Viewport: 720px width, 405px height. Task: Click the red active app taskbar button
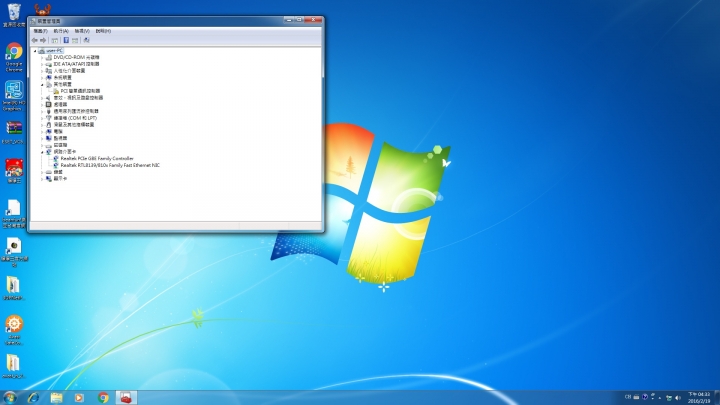tap(126, 397)
